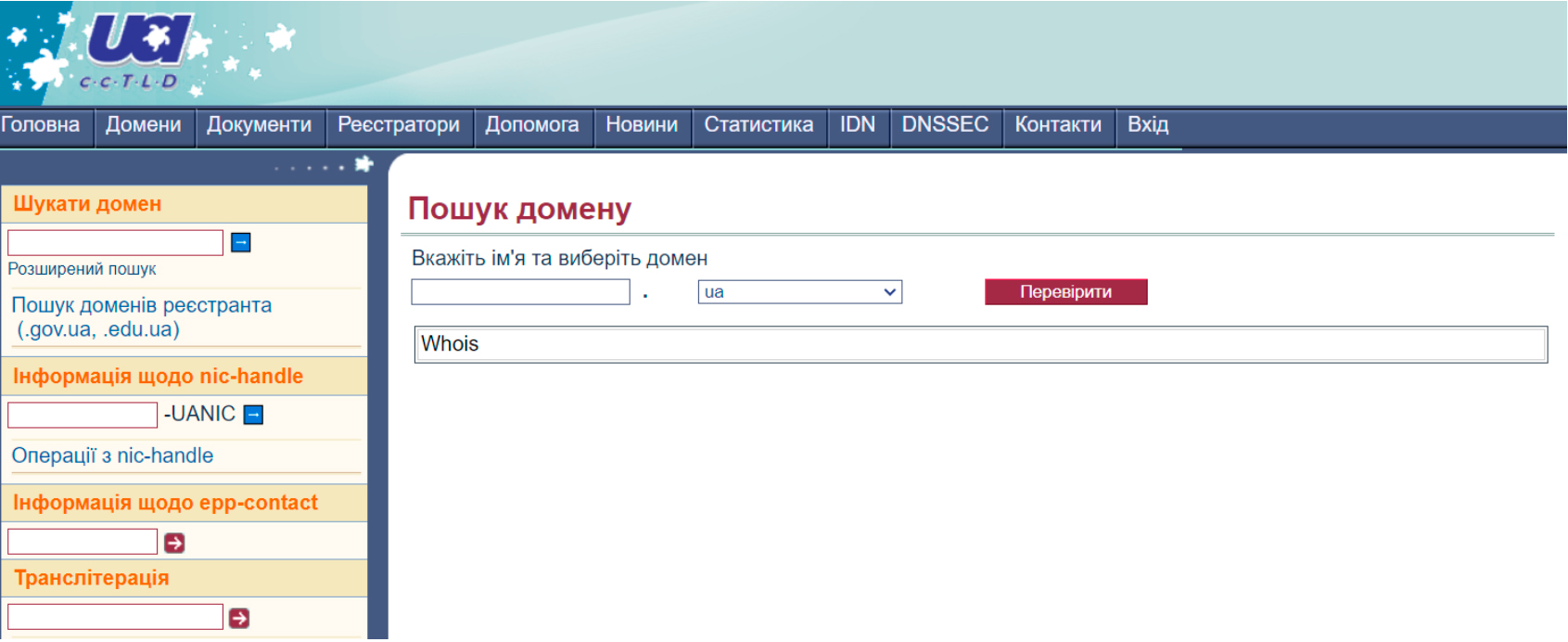Focus the sidebar Шукати домен input field
The image size is (1568, 642).
point(116,242)
